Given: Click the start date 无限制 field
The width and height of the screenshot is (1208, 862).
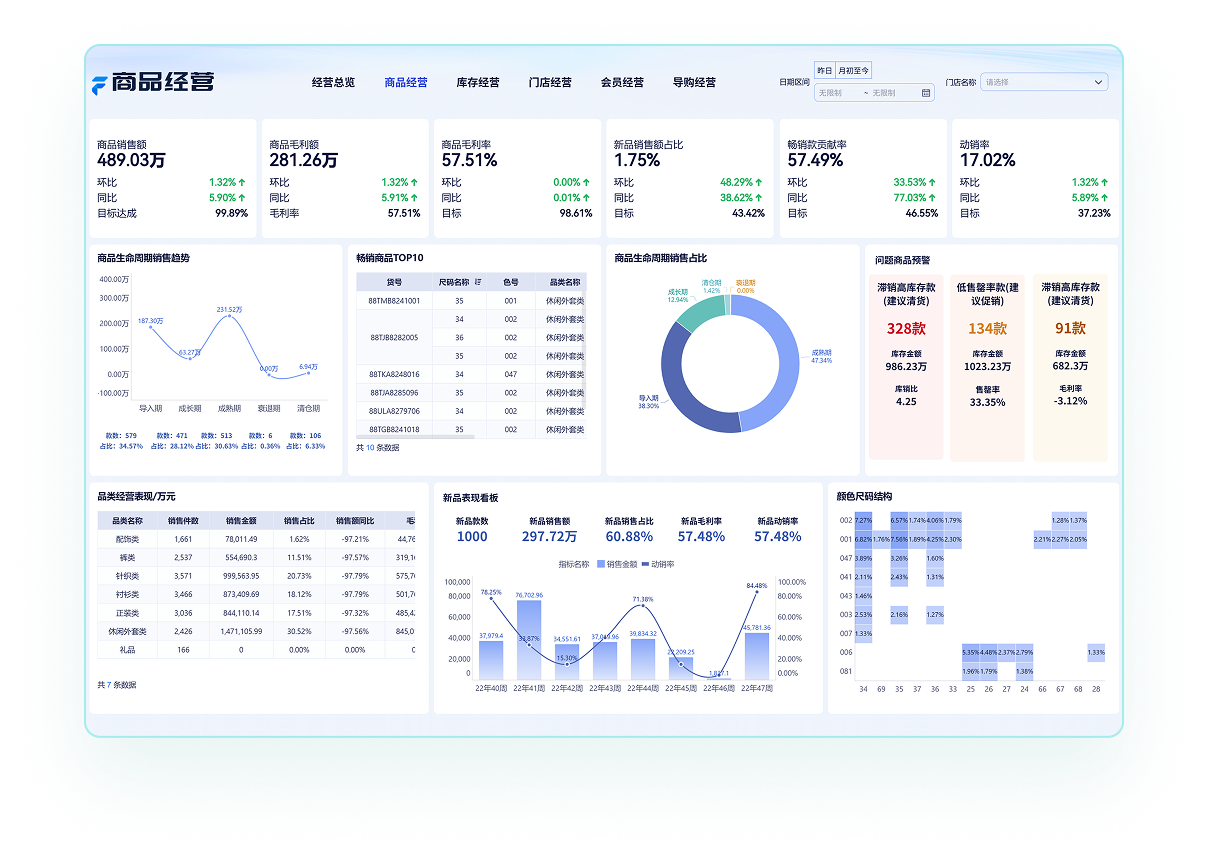Looking at the screenshot, I should [830, 93].
